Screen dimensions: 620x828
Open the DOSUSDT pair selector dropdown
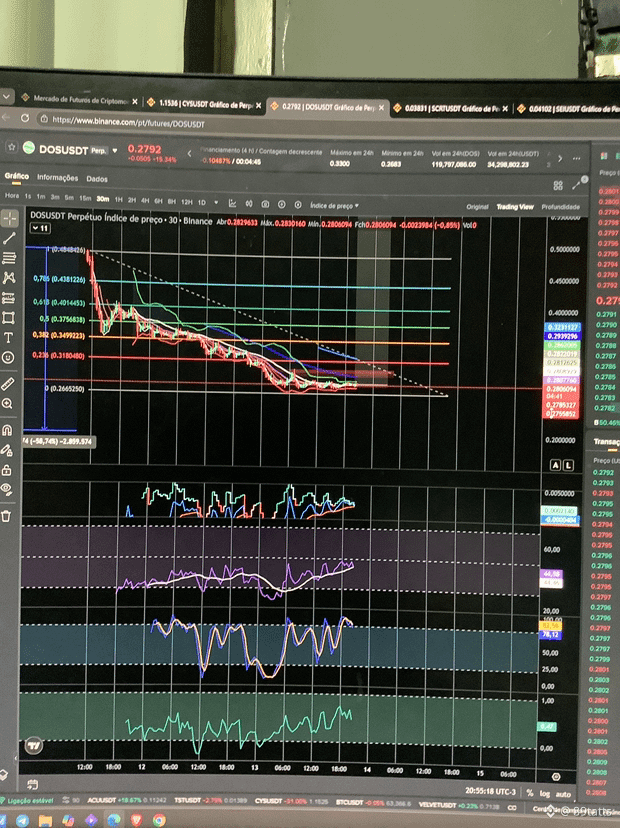(115, 150)
